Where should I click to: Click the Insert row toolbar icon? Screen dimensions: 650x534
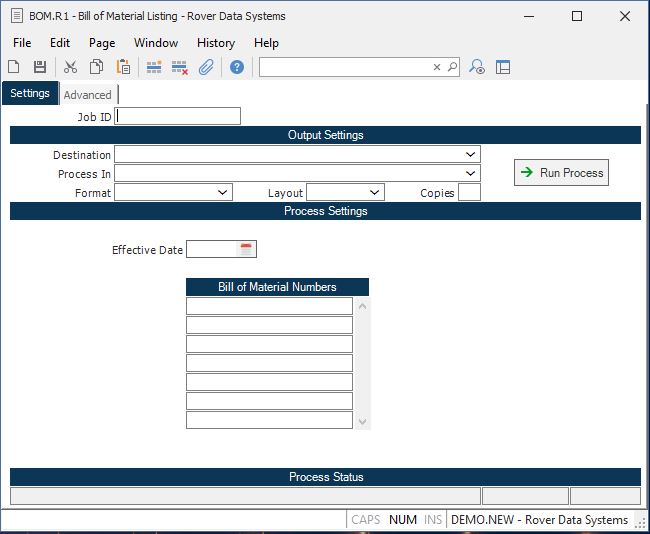pyautogui.click(x=154, y=67)
